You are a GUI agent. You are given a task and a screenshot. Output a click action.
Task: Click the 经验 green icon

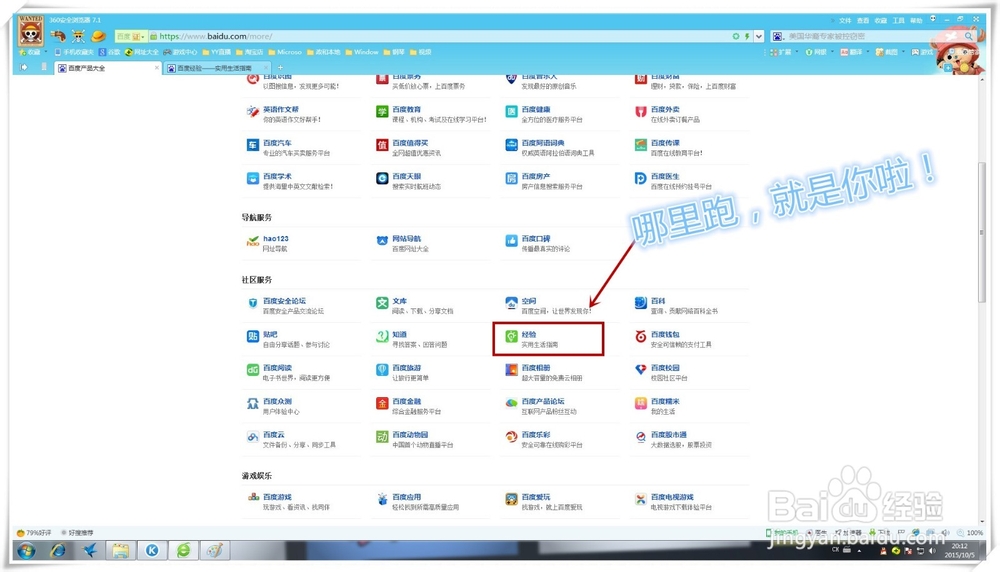511,337
